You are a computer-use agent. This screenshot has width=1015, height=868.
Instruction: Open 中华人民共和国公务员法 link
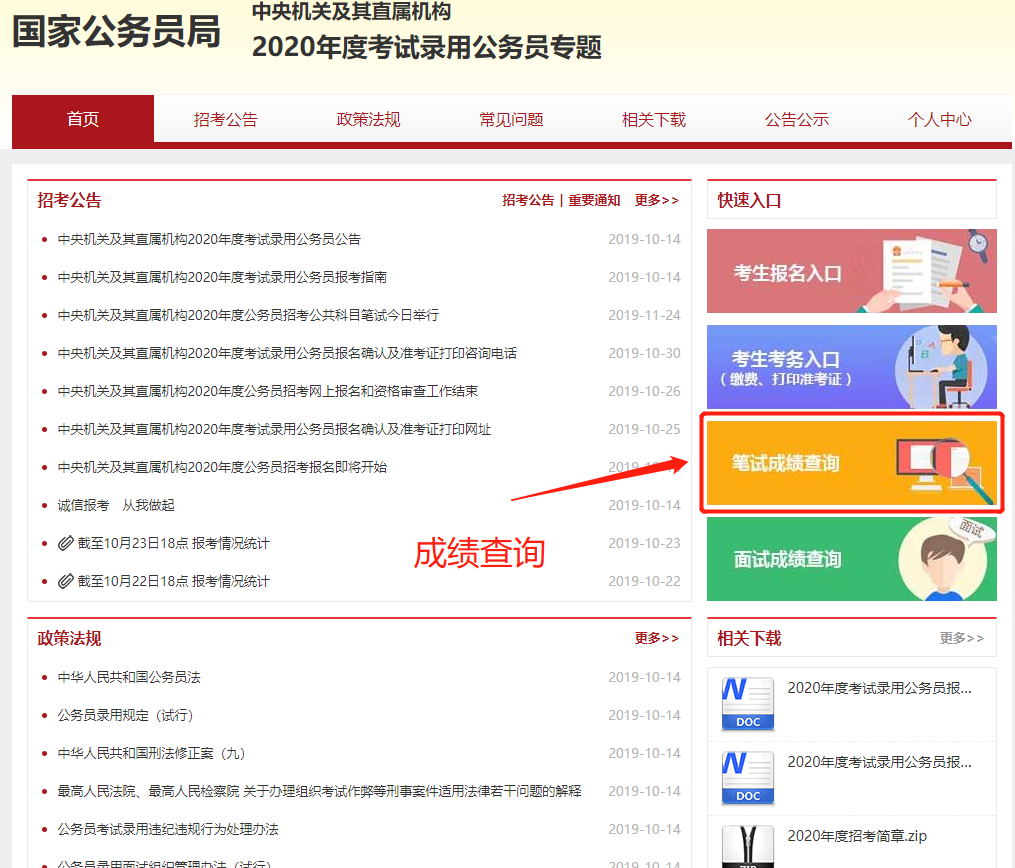click(129, 677)
